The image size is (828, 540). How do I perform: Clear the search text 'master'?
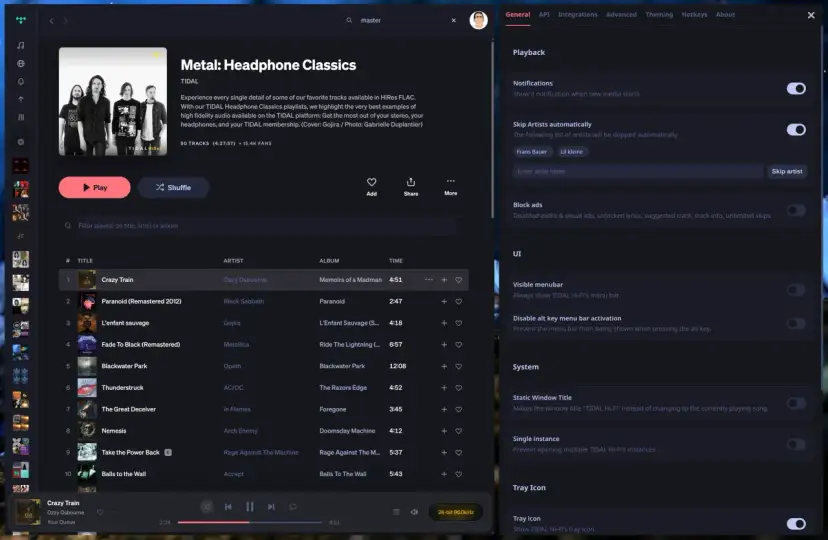click(x=454, y=20)
